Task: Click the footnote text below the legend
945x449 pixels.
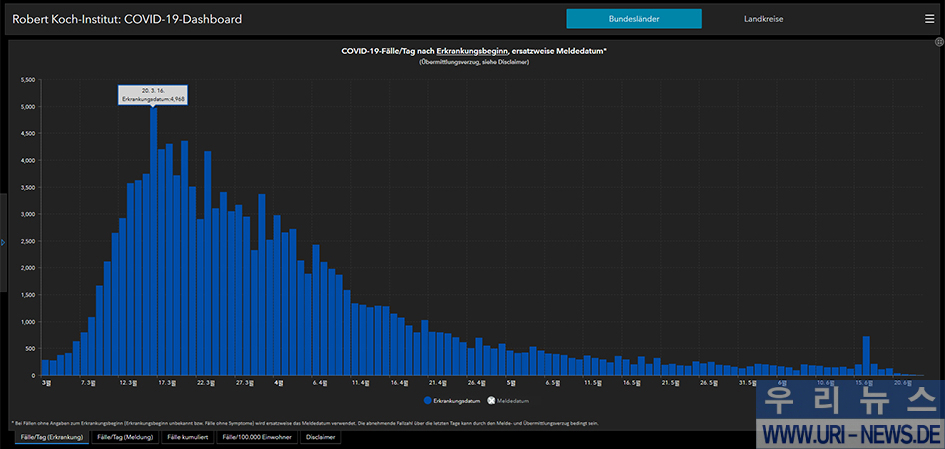Action: (x=304, y=423)
